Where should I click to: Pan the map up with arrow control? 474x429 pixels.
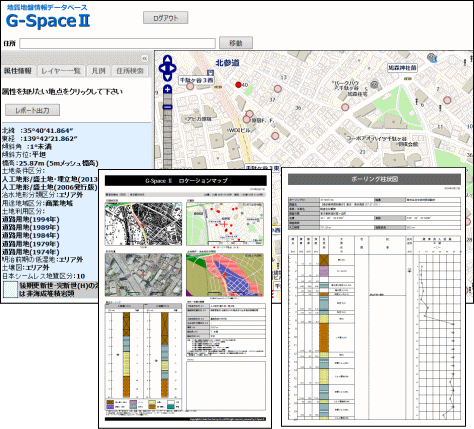click(x=167, y=60)
